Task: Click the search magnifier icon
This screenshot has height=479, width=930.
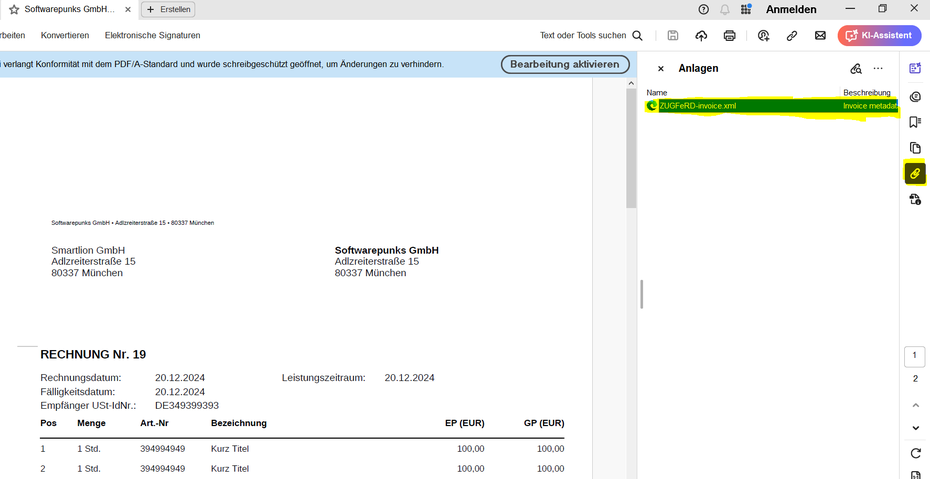Action: tap(638, 36)
